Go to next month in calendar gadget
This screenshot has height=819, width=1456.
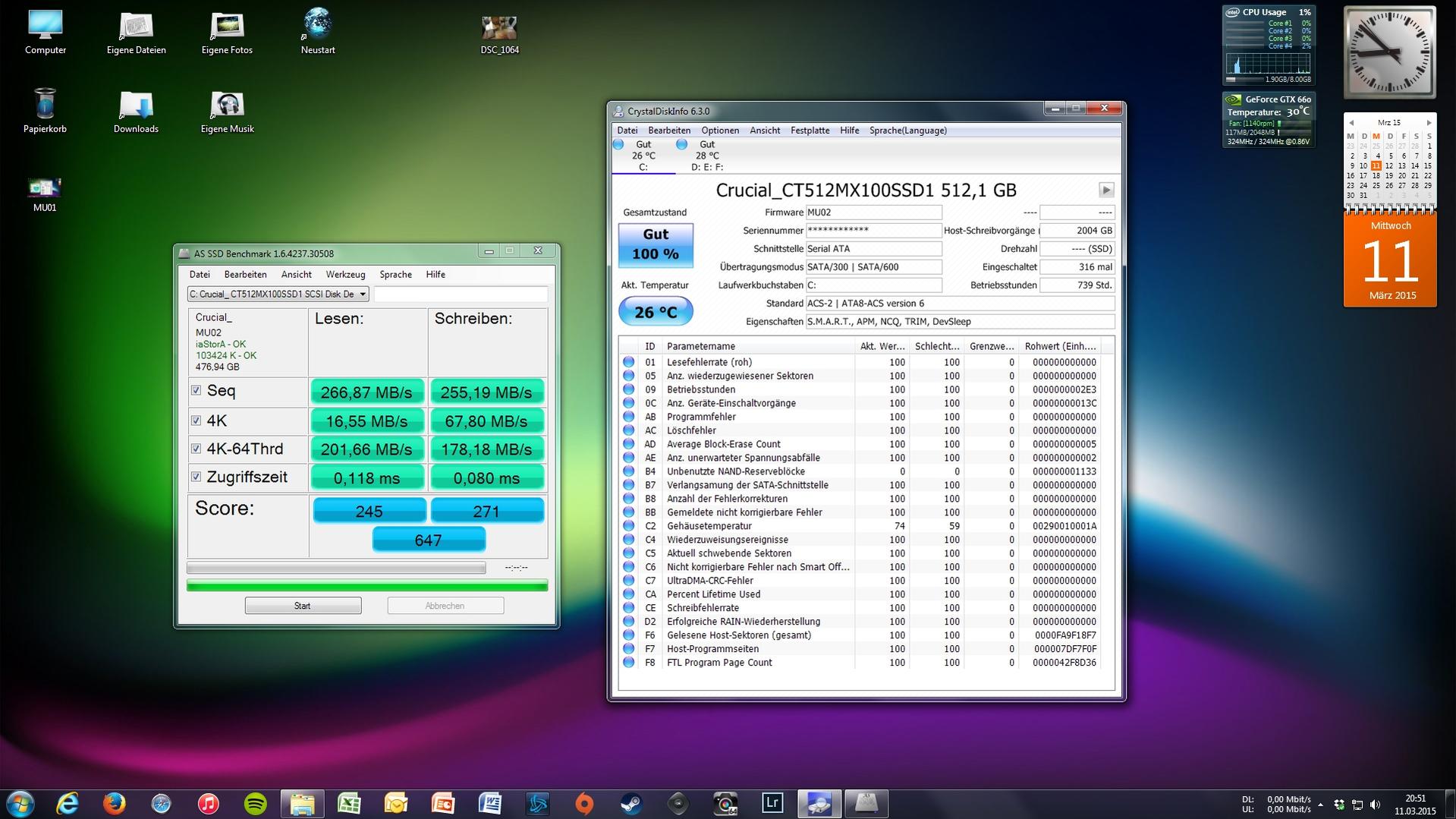click(1429, 122)
